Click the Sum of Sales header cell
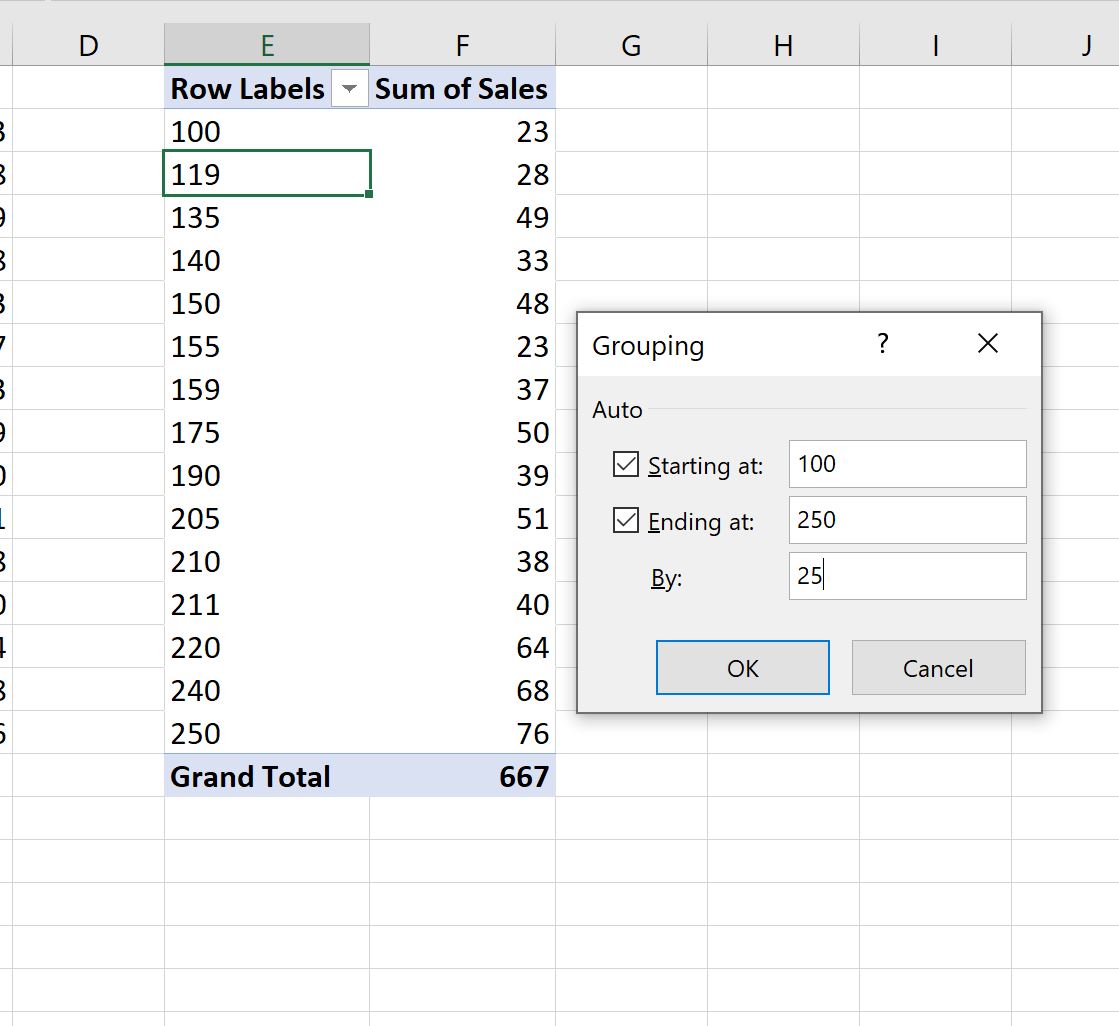The width and height of the screenshot is (1119, 1026). pyautogui.click(x=462, y=89)
